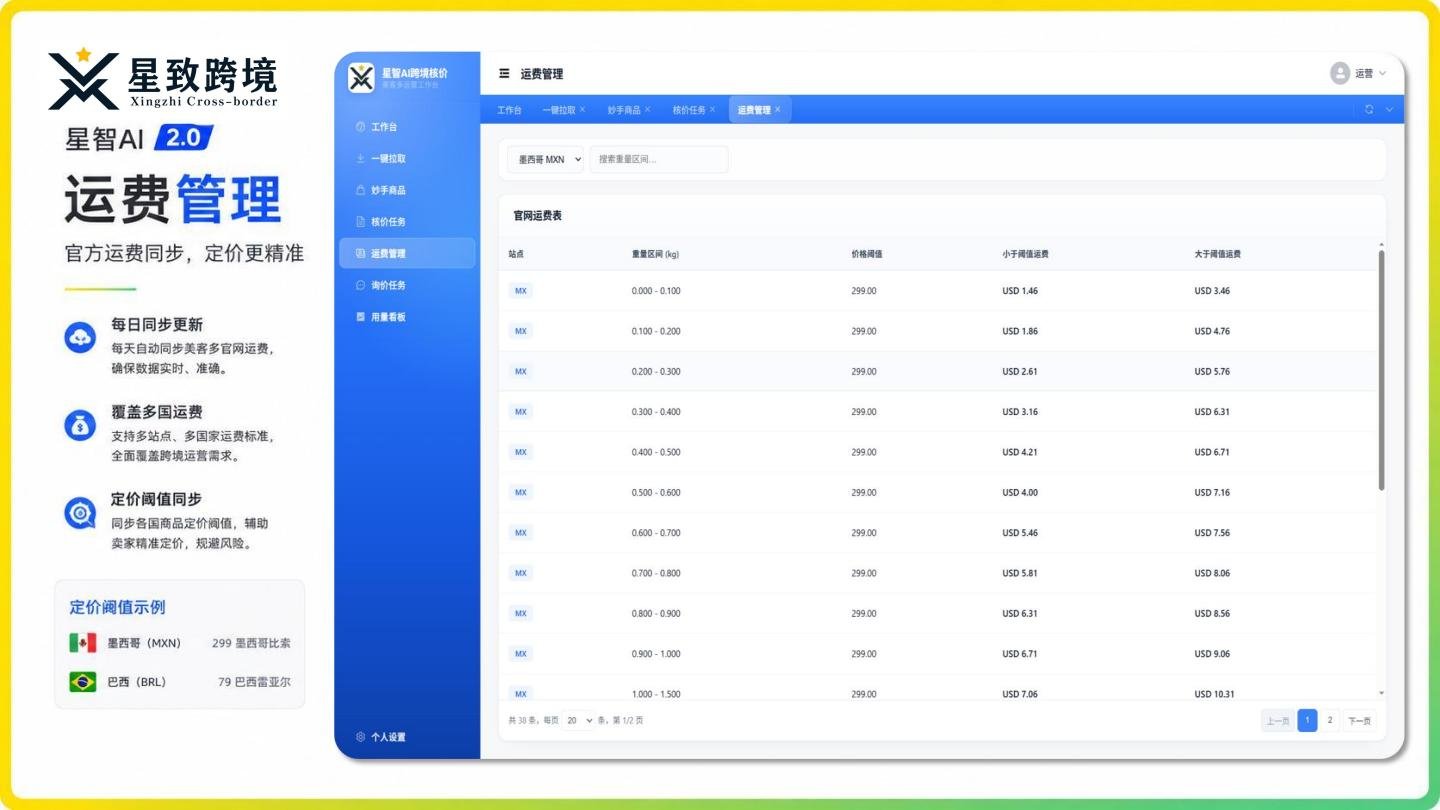Open 个人设置 gear icon in sidebar
1440x810 pixels.
(x=361, y=737)
